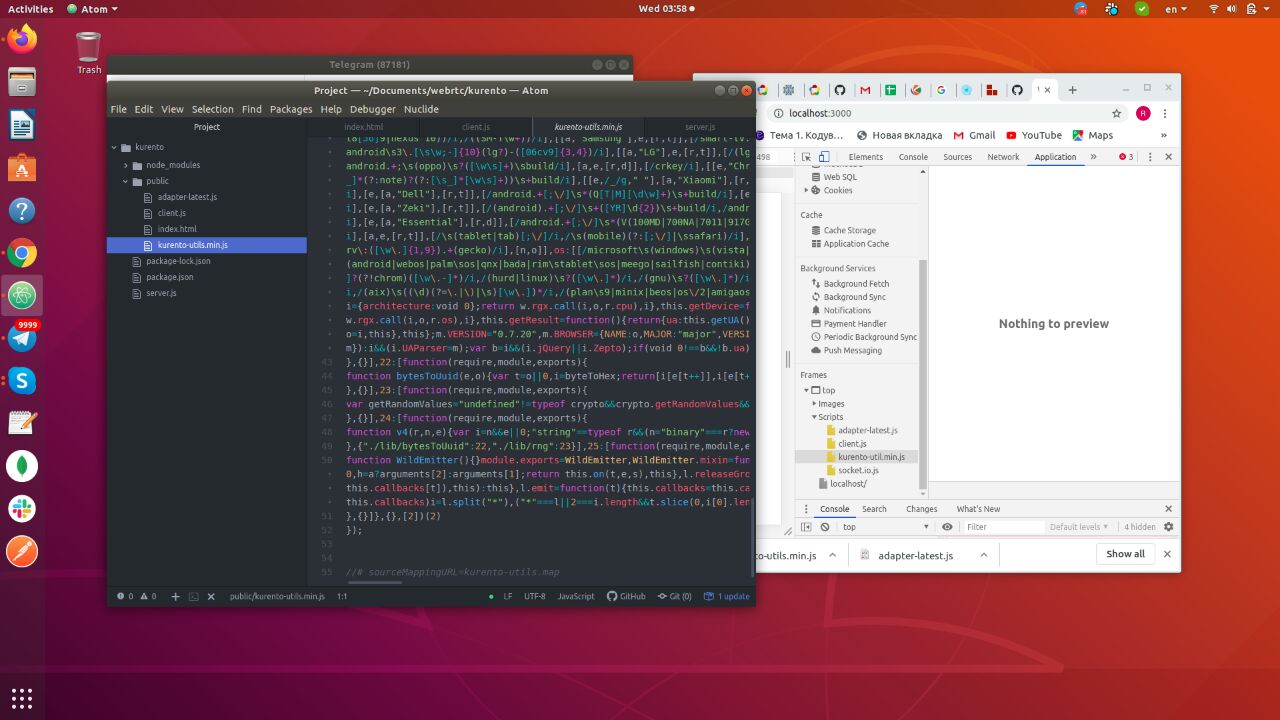Viewport: 1280px width, 720px height.
Task: Switch to index.html tab in Atom
Action: tap(364, 127)
